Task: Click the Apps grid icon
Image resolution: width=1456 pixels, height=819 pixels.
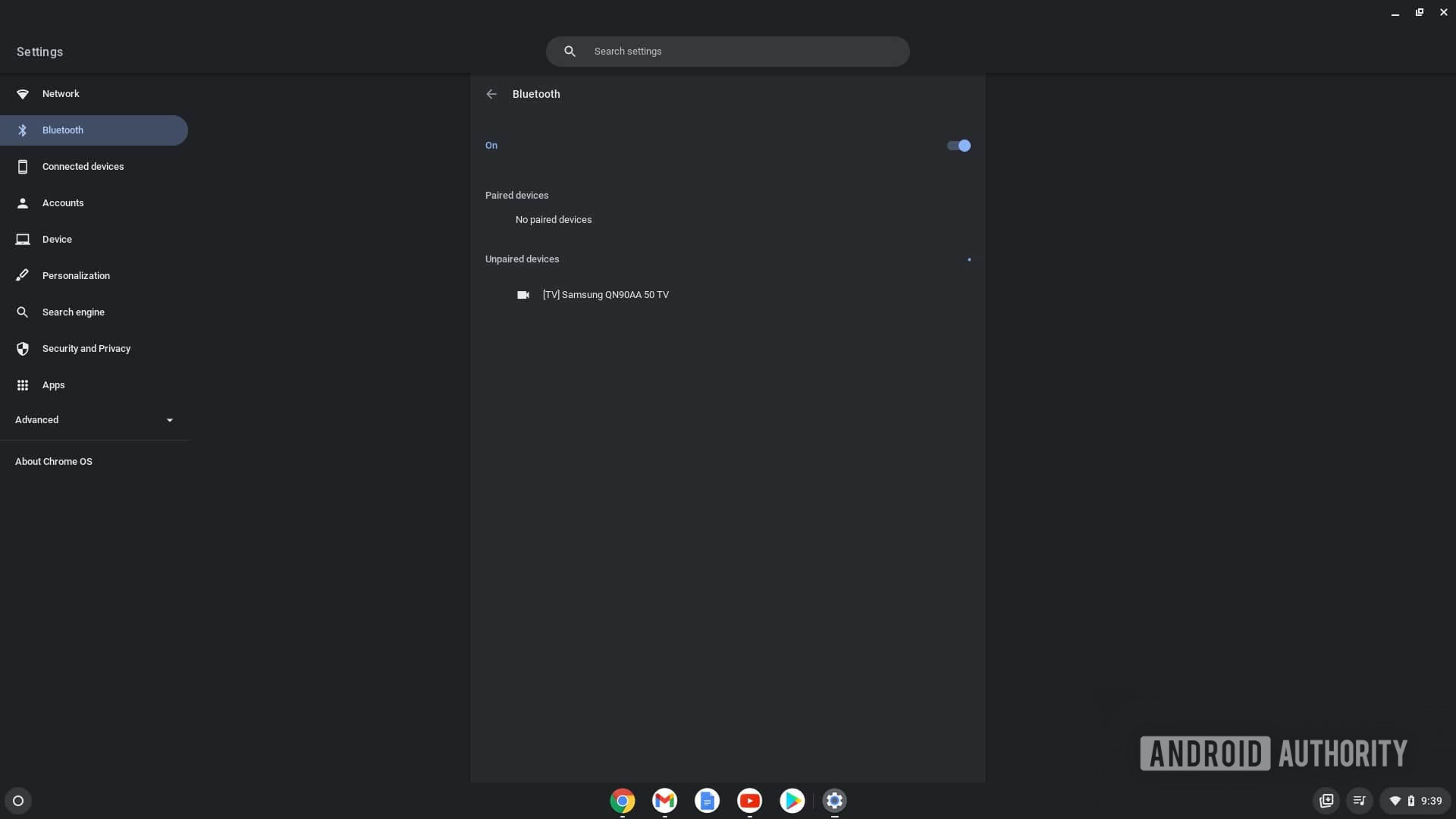Action: pos(23,385)
